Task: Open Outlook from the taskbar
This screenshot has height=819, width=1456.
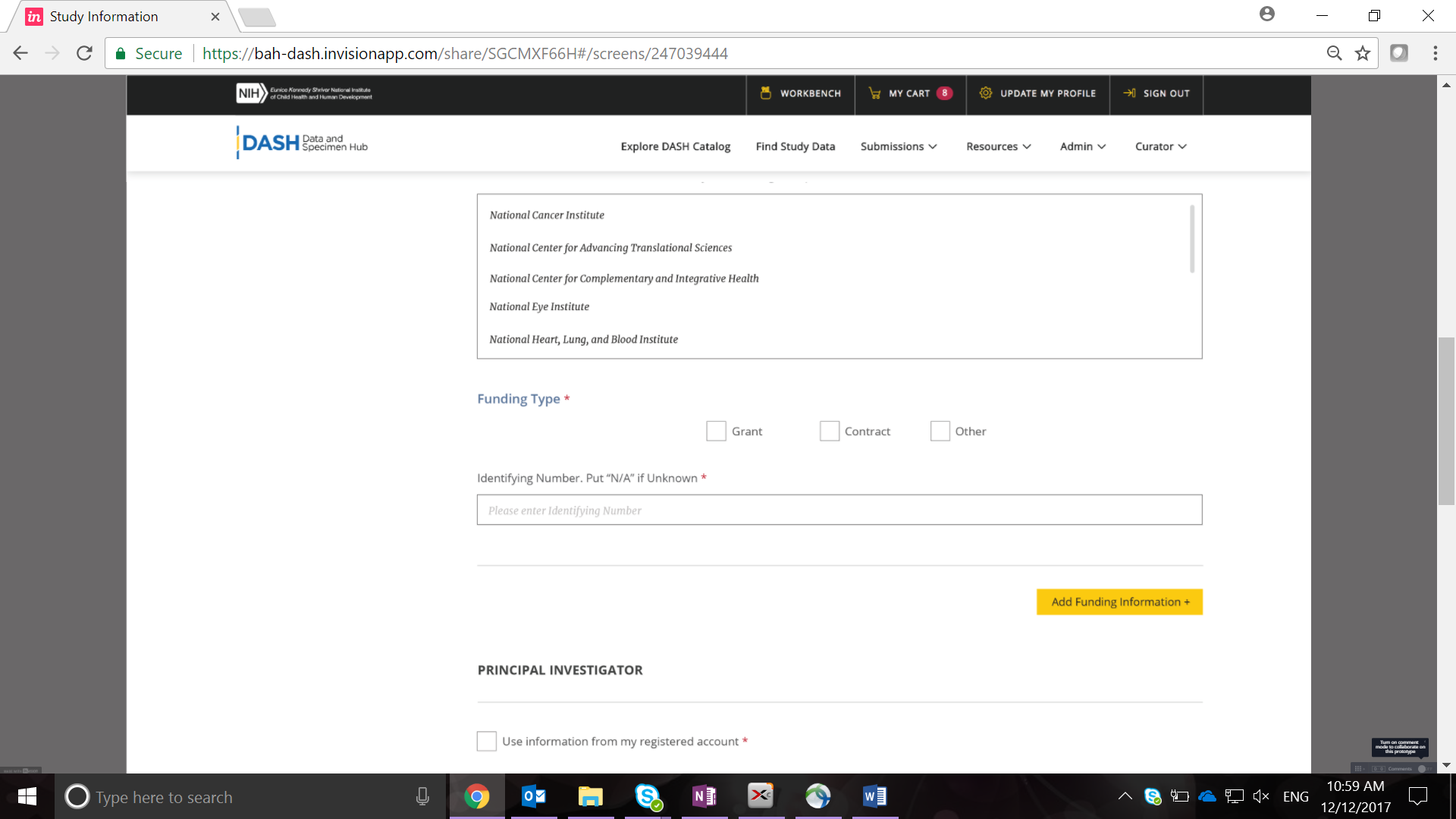Action: [x=534, y=796]
